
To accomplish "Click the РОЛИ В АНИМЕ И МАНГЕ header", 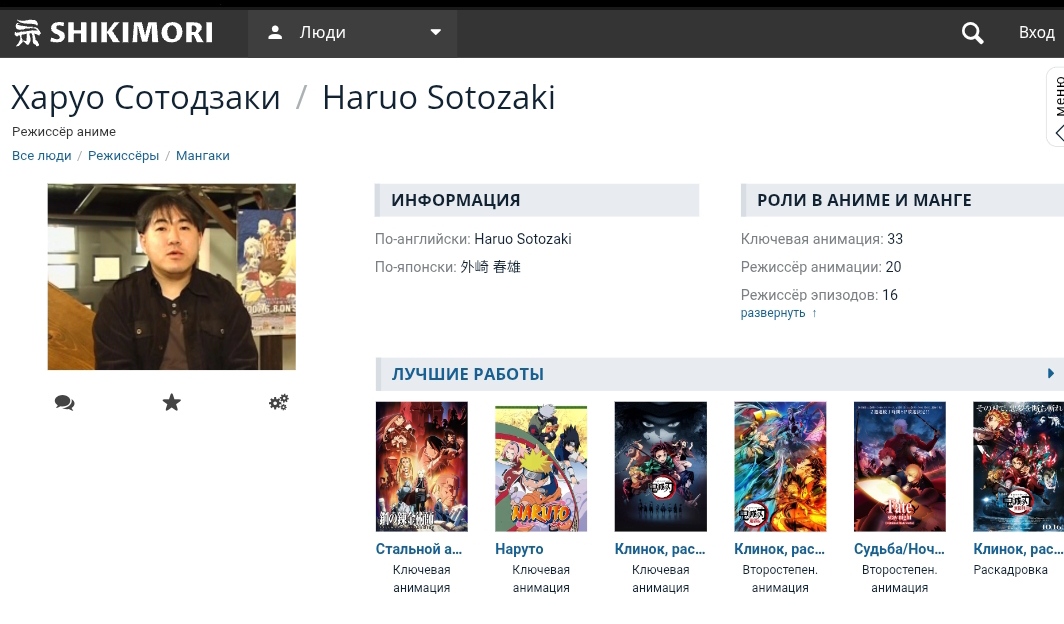I will [x=902, y=200].
